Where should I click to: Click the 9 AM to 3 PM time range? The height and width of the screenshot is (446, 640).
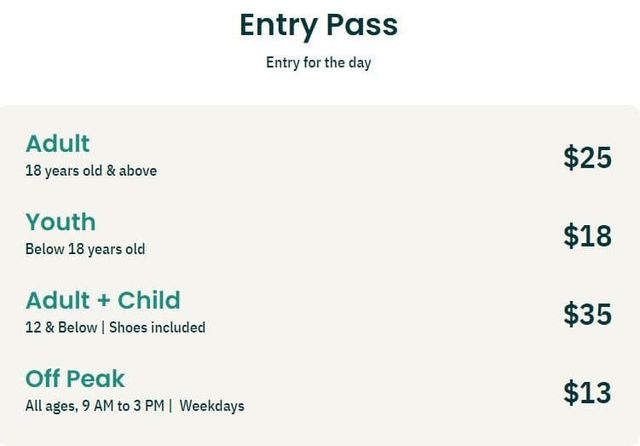point(122,406)
